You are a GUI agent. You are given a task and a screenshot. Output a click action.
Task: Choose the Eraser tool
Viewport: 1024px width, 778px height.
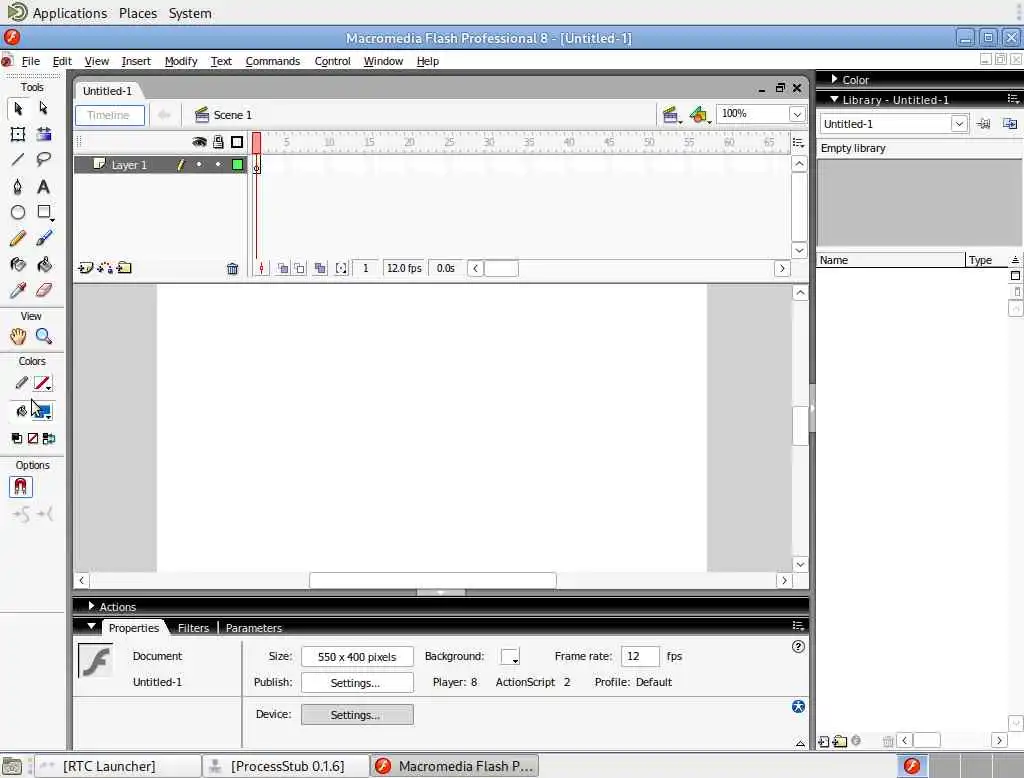tap(44, 290)
